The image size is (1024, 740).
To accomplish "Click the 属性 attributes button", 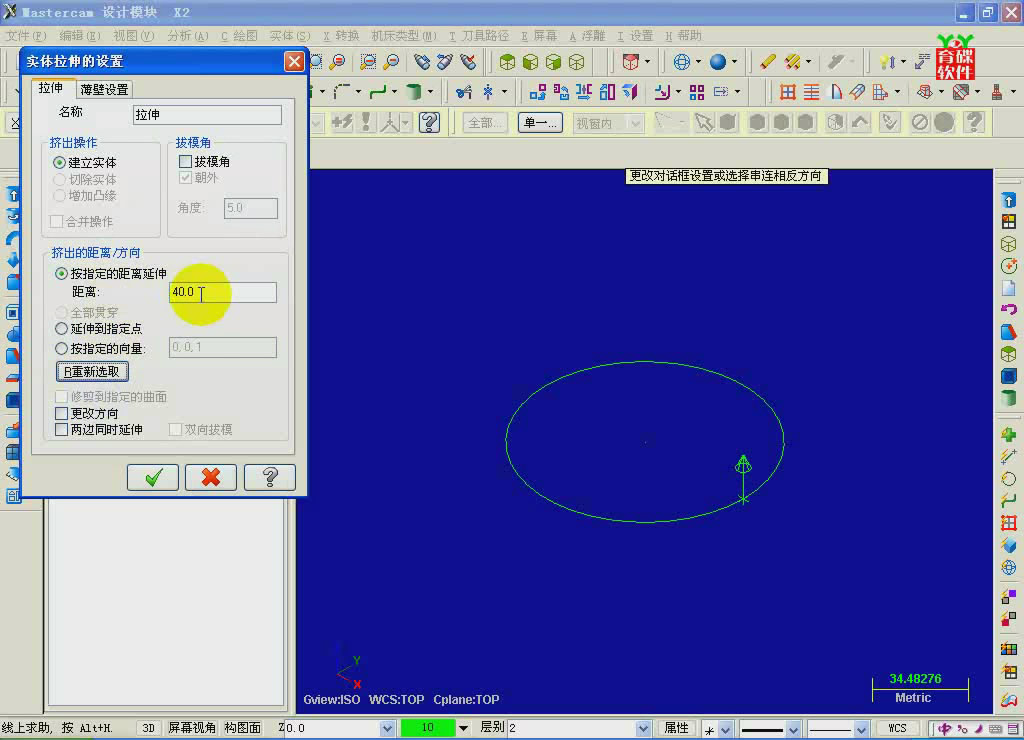I will (677, 728).
